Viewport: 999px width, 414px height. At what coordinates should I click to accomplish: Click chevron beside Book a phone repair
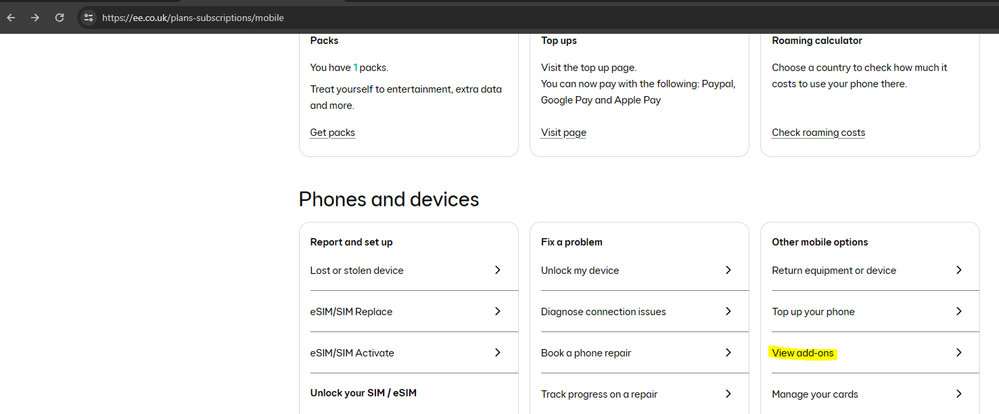pyautogui.click(x=728, y=353)
